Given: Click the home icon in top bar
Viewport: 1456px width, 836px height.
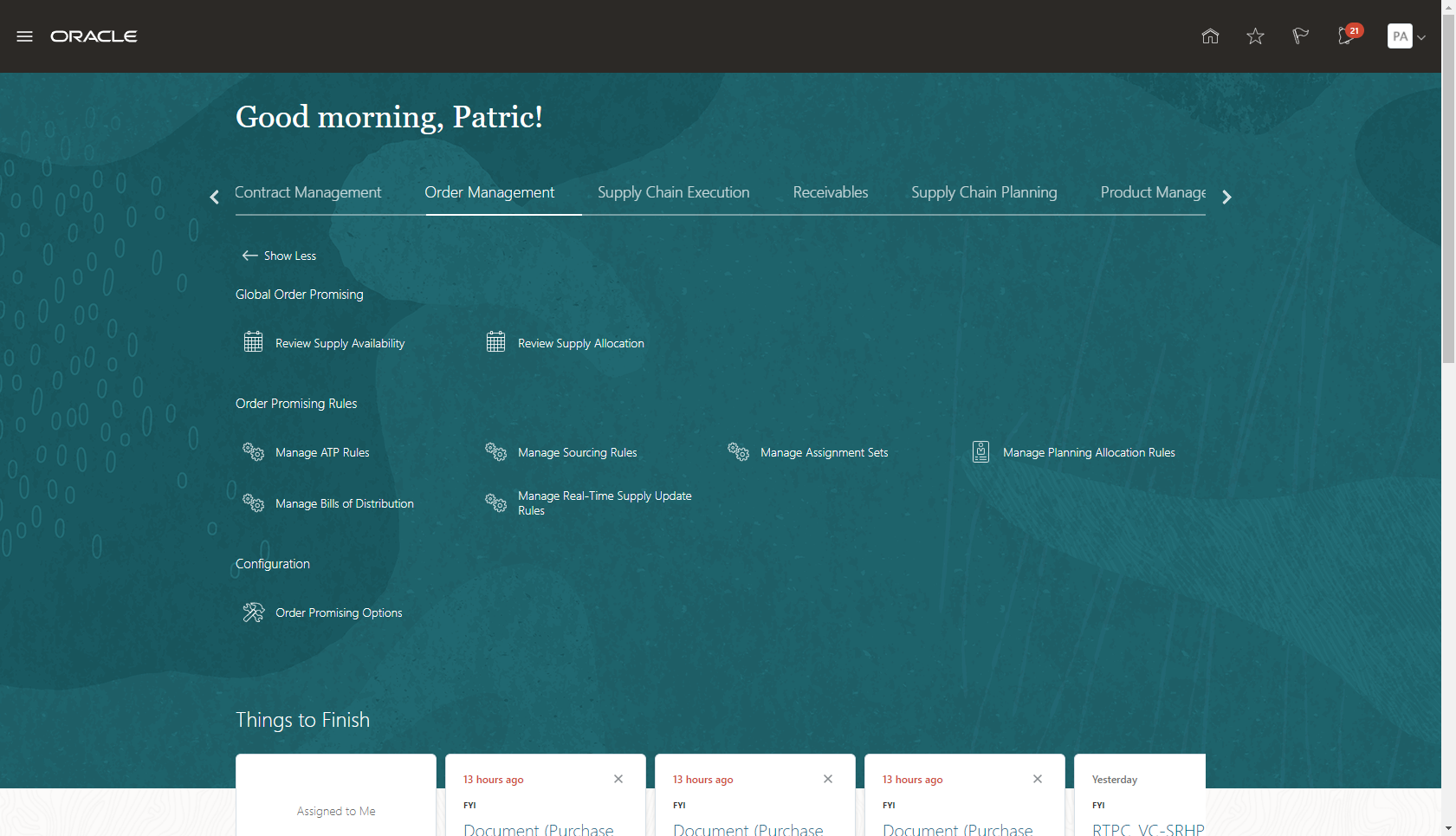Looking at the screenshot, I should [1210, 36].
